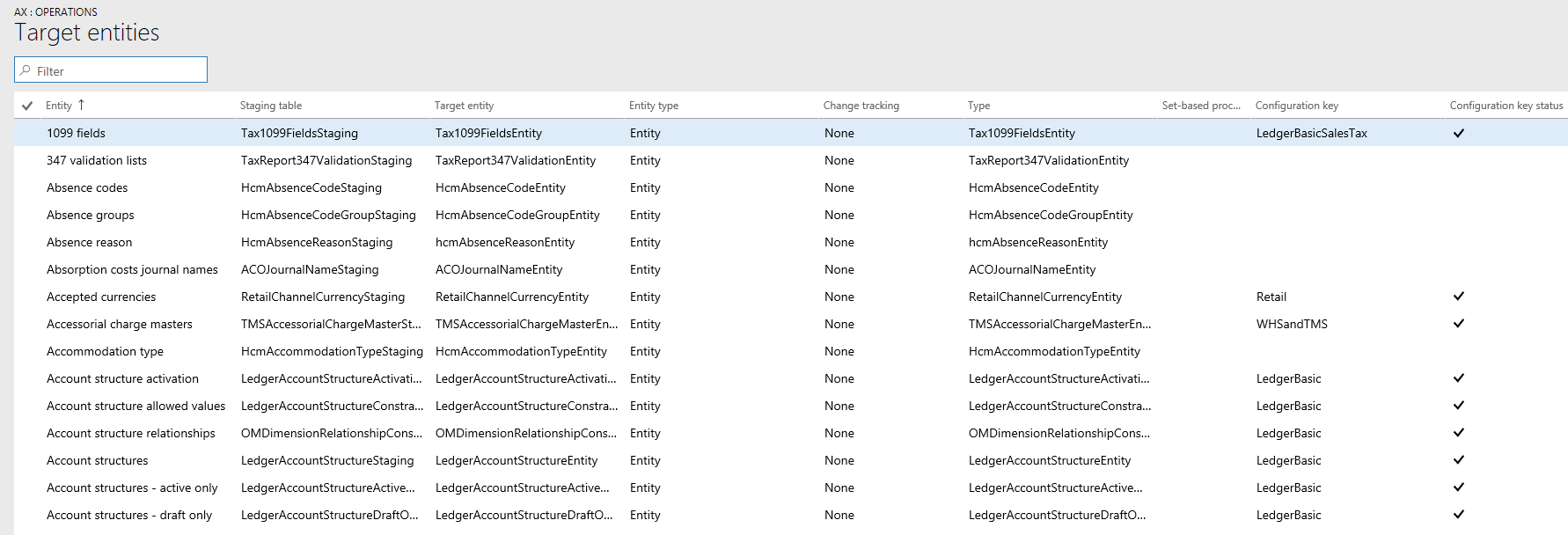Click Change tracking None for Absence codes
The image size is (1568, 535).
point(839,187)
